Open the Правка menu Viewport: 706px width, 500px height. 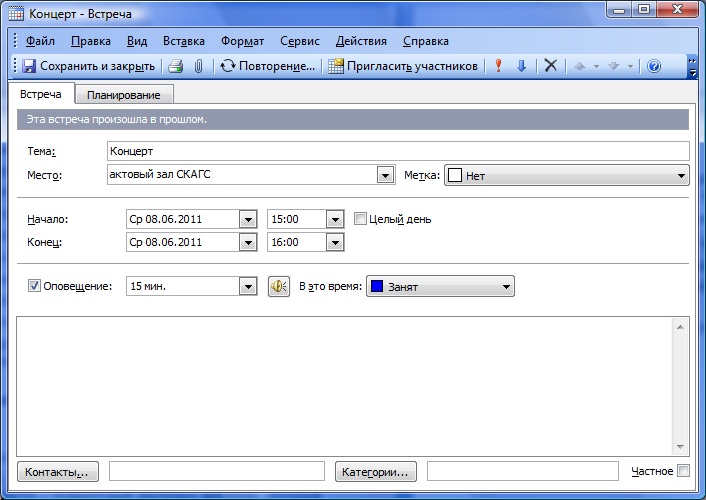(91, 41)
